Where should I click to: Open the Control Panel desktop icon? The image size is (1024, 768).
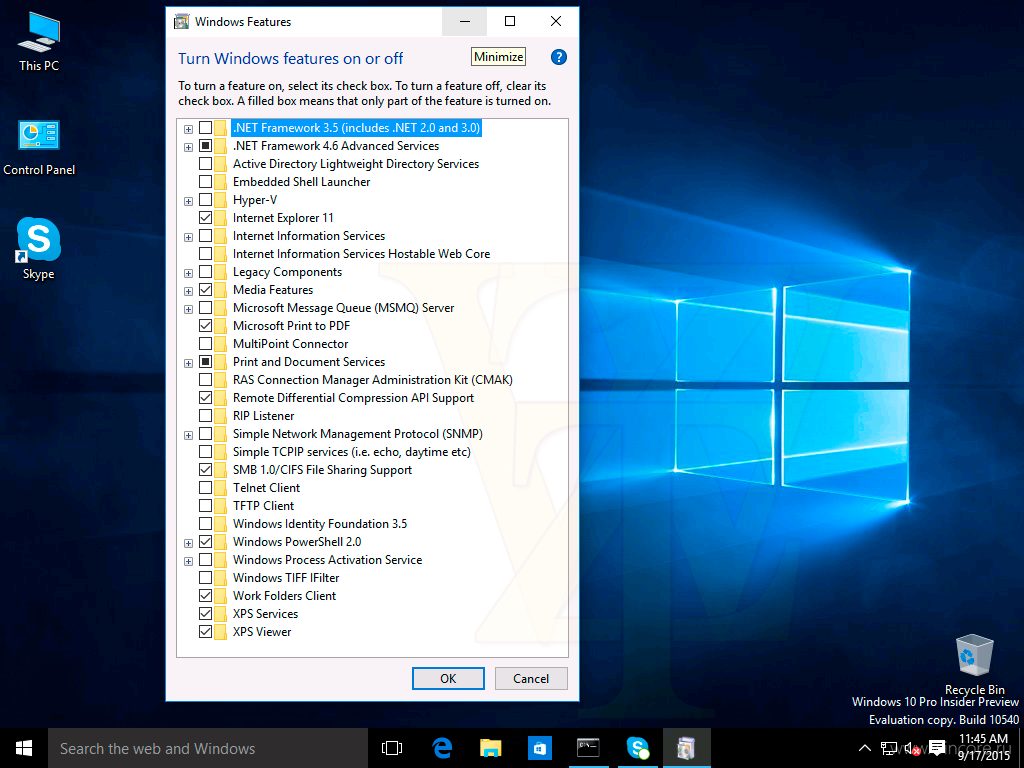pyautogui.click(x=39, y=148)
